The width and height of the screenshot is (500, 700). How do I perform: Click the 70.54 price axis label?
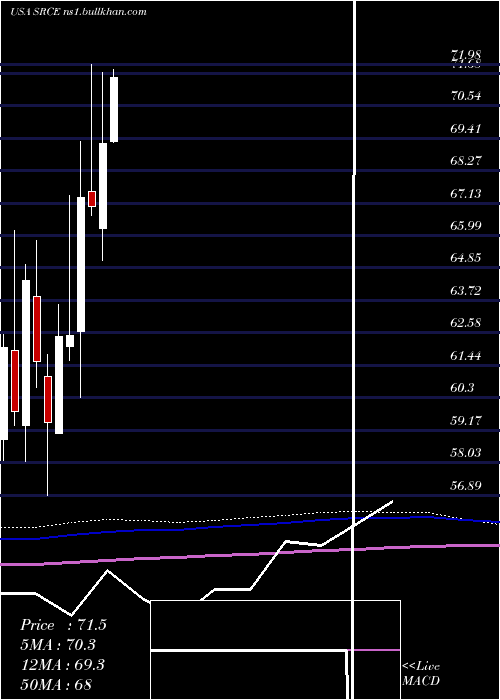(x=466, y=96)
